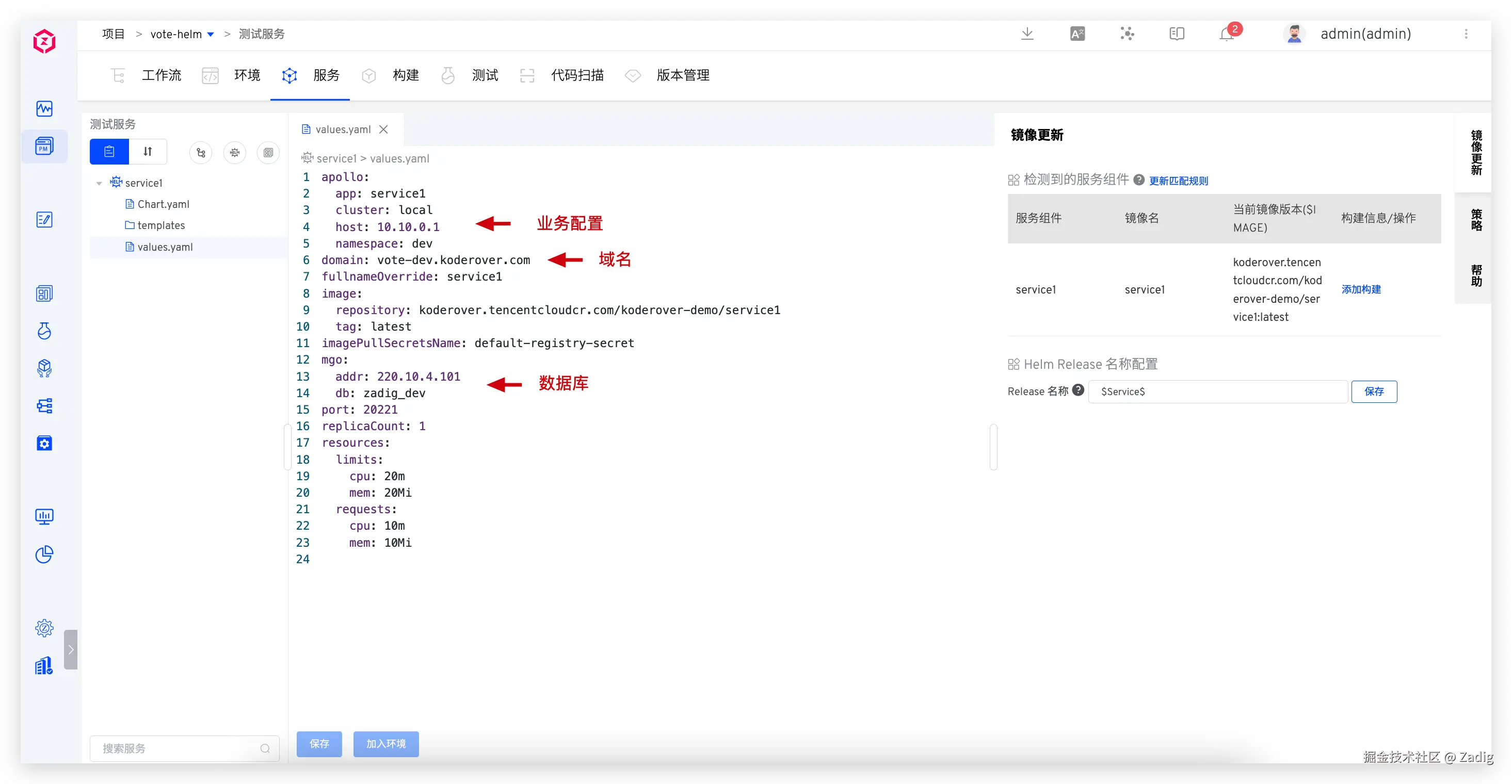Open the notifications bell
The width and height of the screenshot is (1512, 784).
[x=1226, y=34]
